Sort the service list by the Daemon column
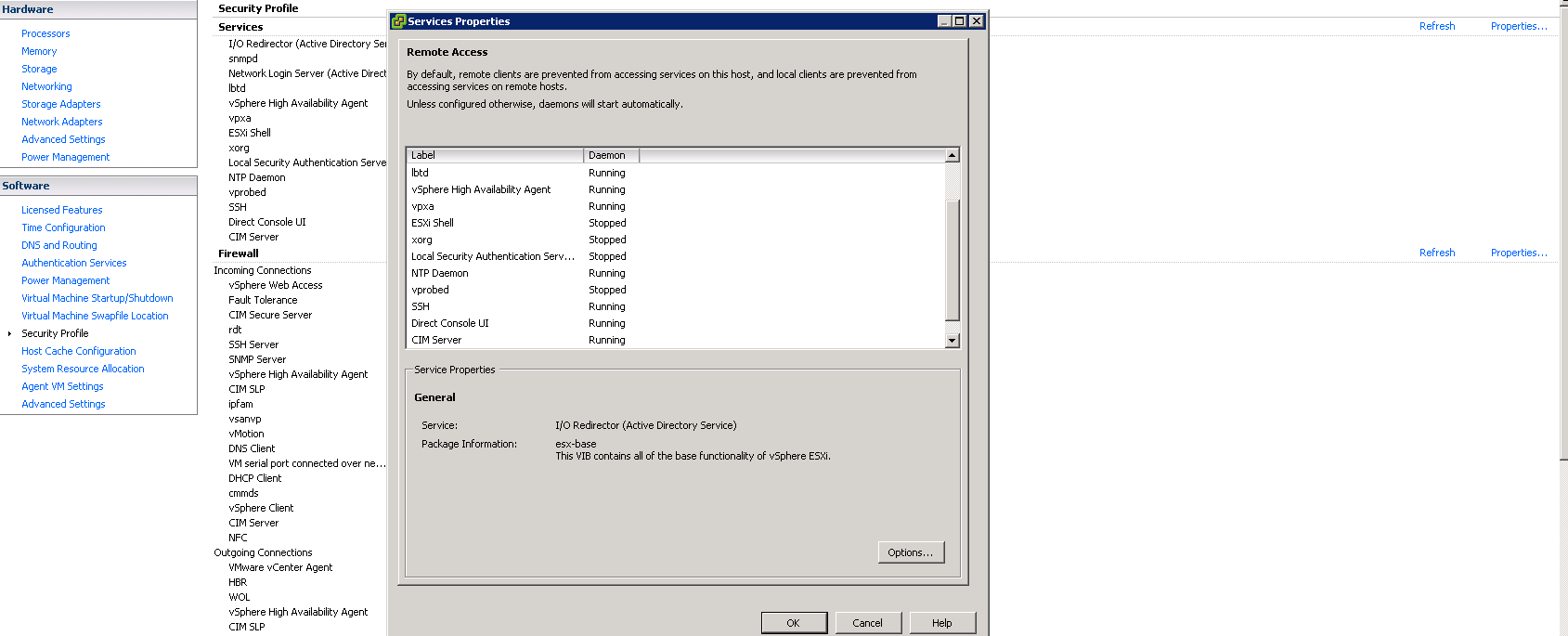 [x=611, y=155]
